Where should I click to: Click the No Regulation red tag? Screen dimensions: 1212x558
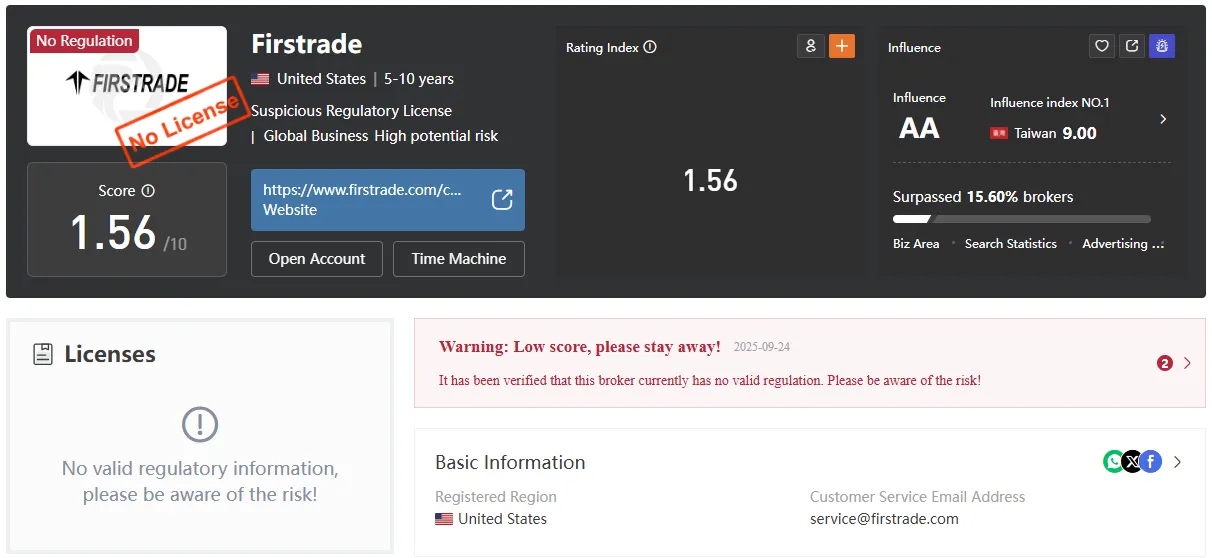pyautogui.click(x=84, y=41)
